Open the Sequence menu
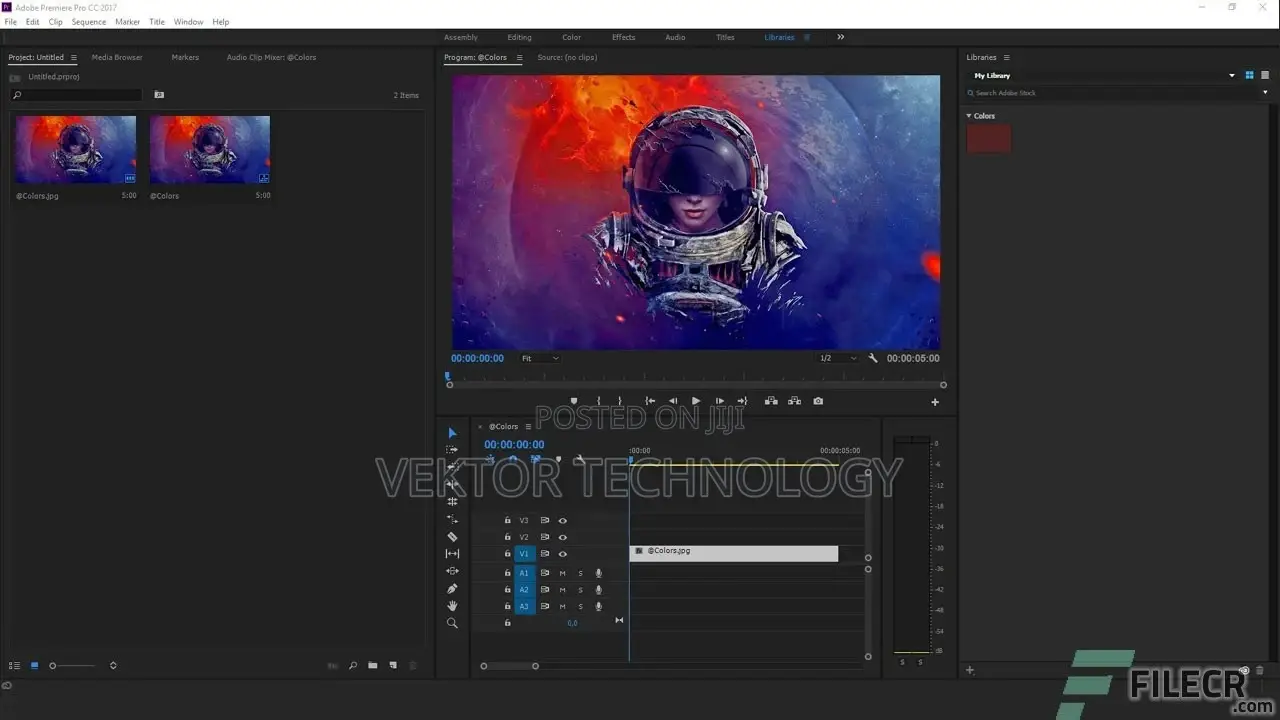This screenshot has height=720, width=1280. pos(89,21)
